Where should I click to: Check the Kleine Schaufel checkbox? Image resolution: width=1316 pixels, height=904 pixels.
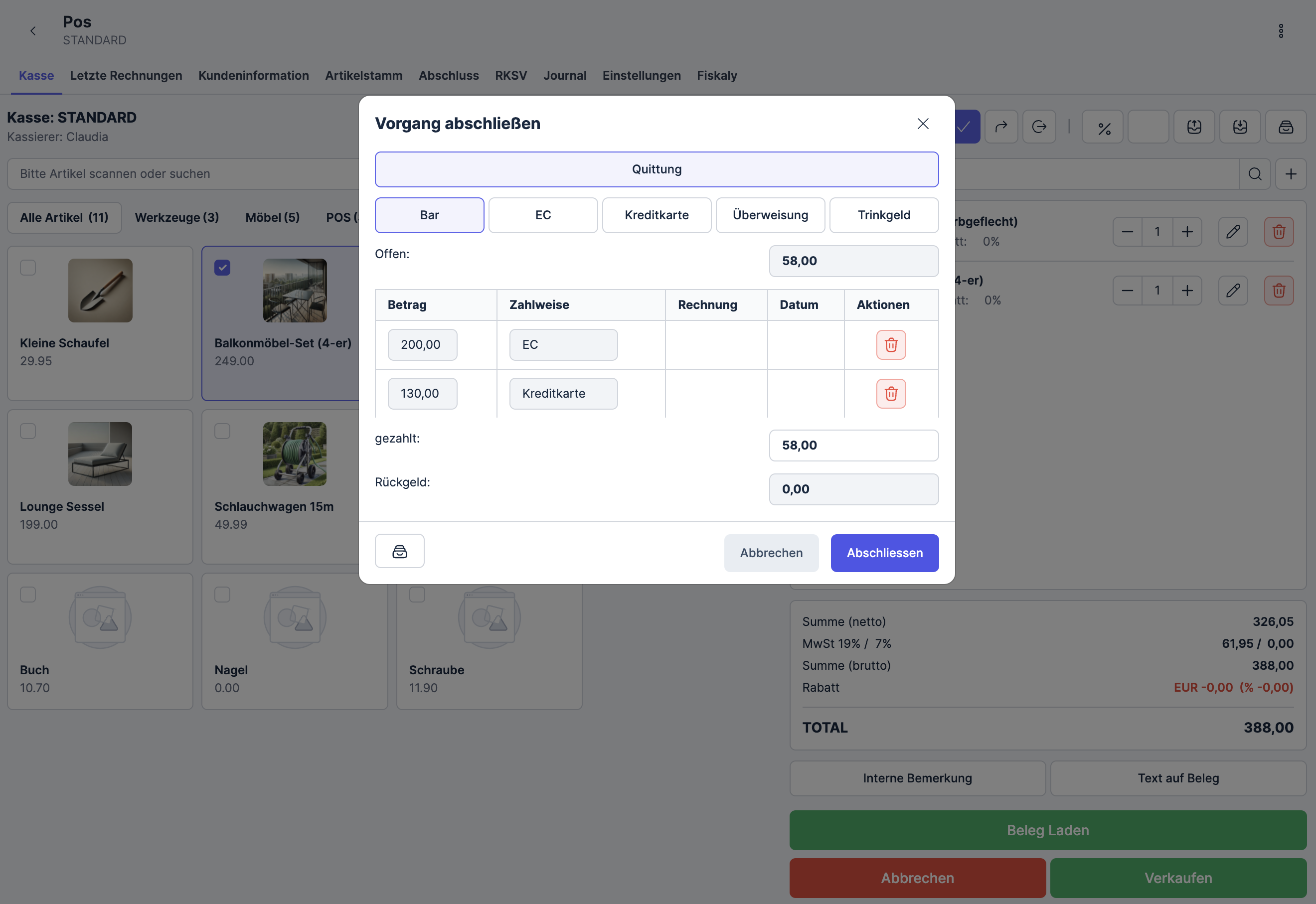click(28, 267)
